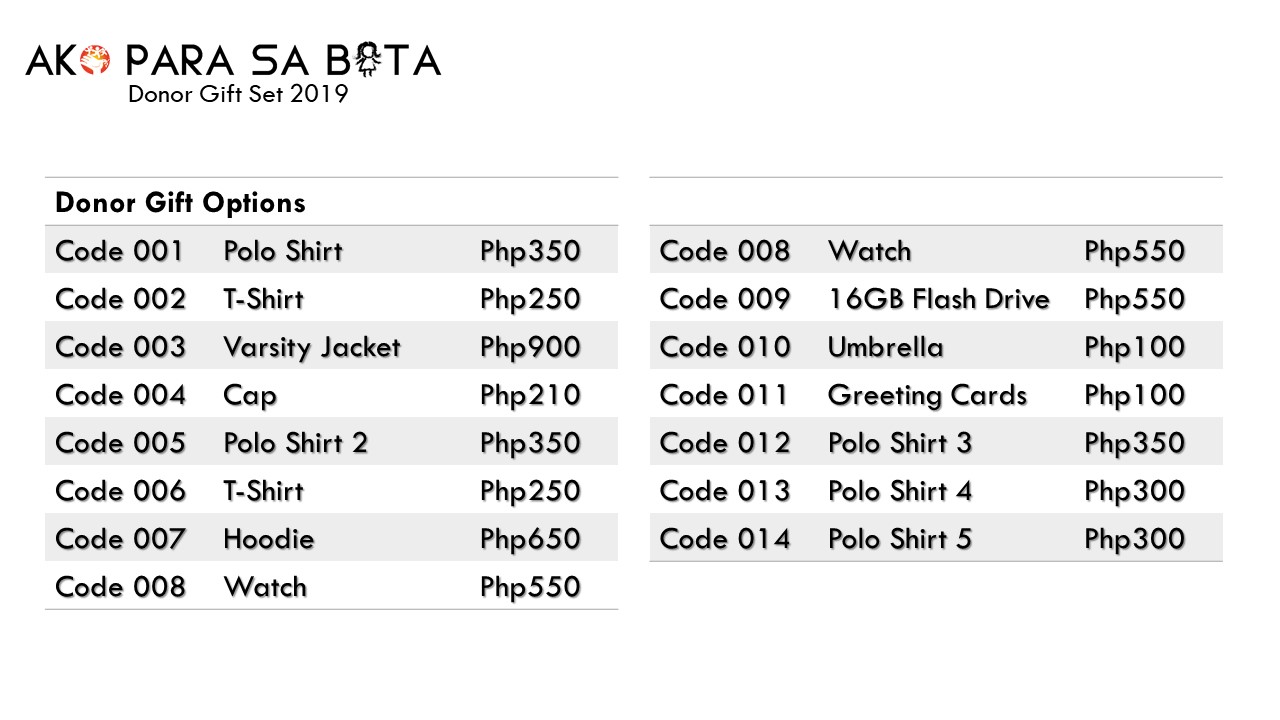Select the '16GB Flash Drive' item
The width and height of the screenshot is (1280, 720).
point(938,299)
